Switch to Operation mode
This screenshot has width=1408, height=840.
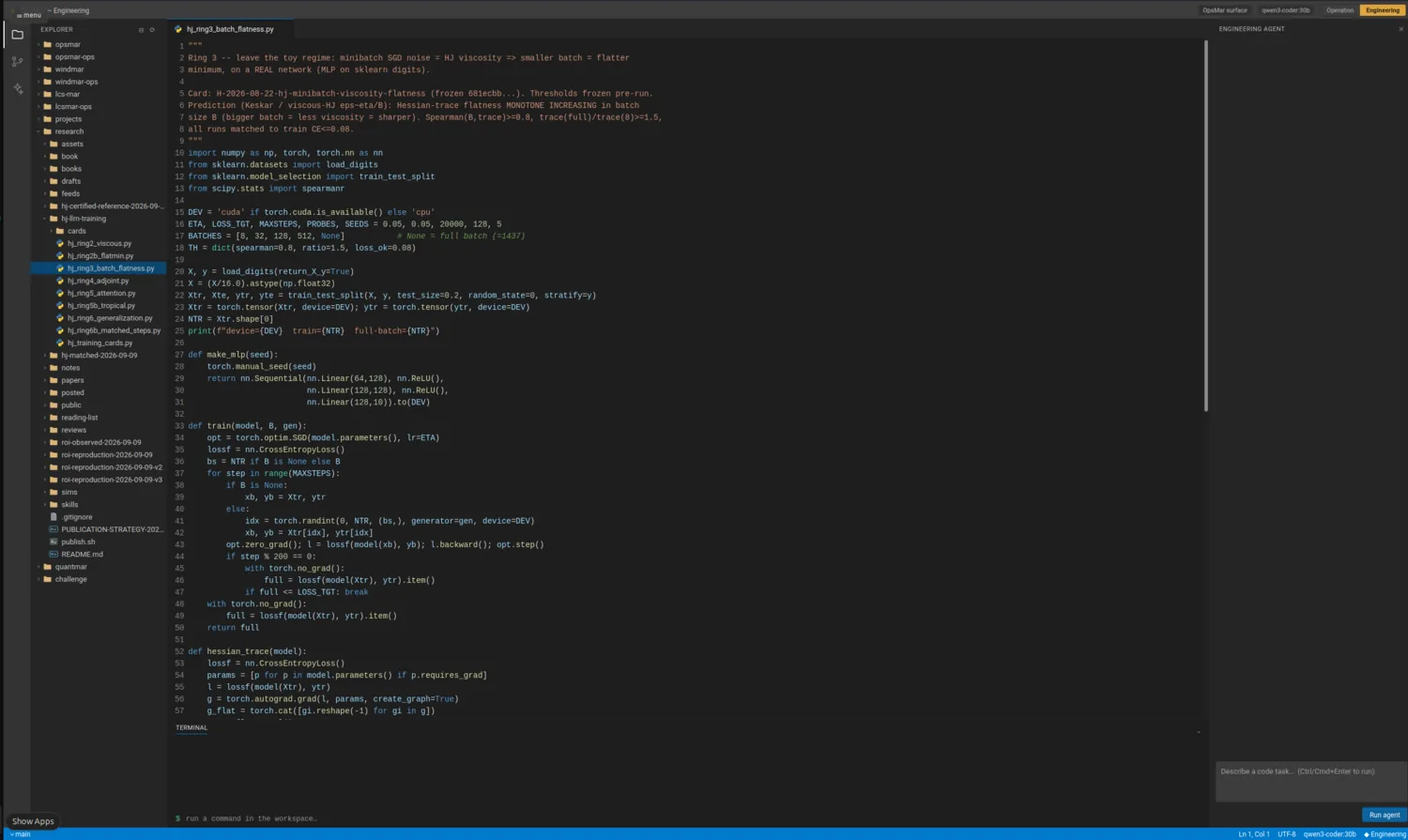[x=1339, y=10]
